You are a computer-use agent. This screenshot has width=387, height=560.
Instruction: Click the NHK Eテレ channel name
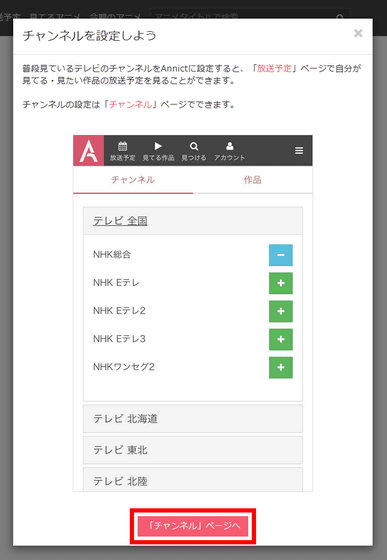point(116,283)
